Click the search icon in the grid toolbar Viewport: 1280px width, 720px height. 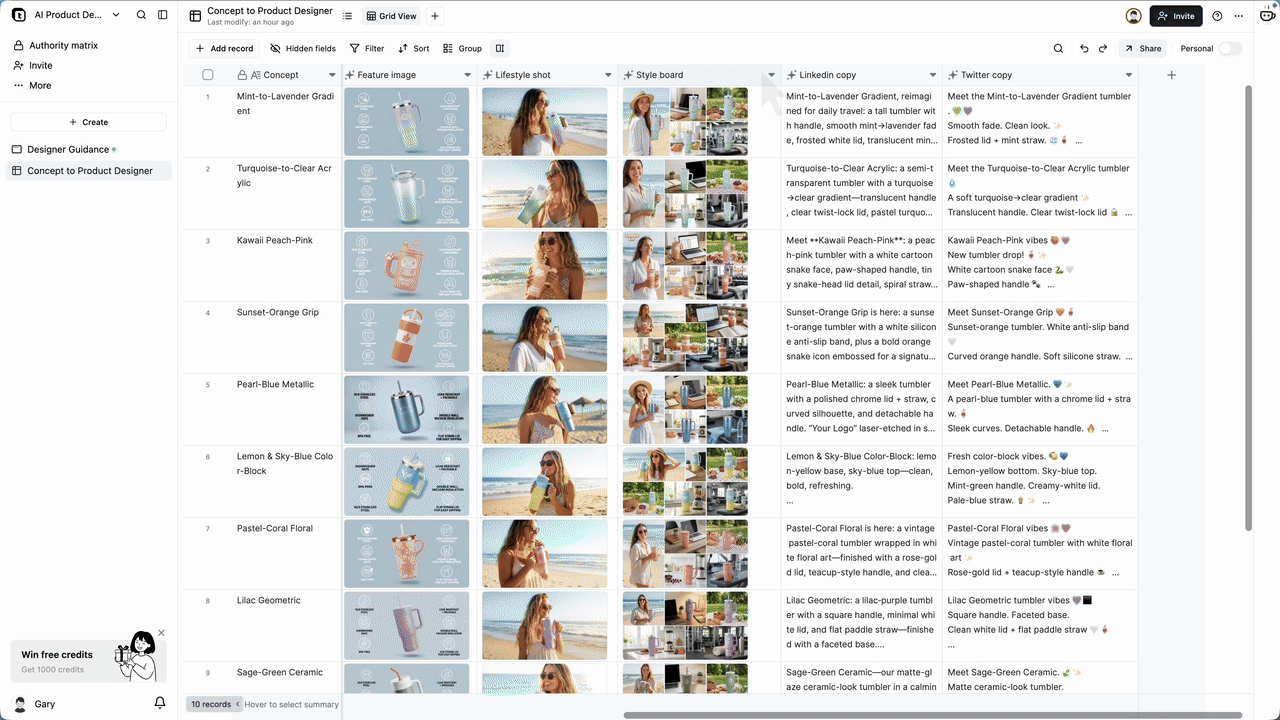[x=1058, y=48]
